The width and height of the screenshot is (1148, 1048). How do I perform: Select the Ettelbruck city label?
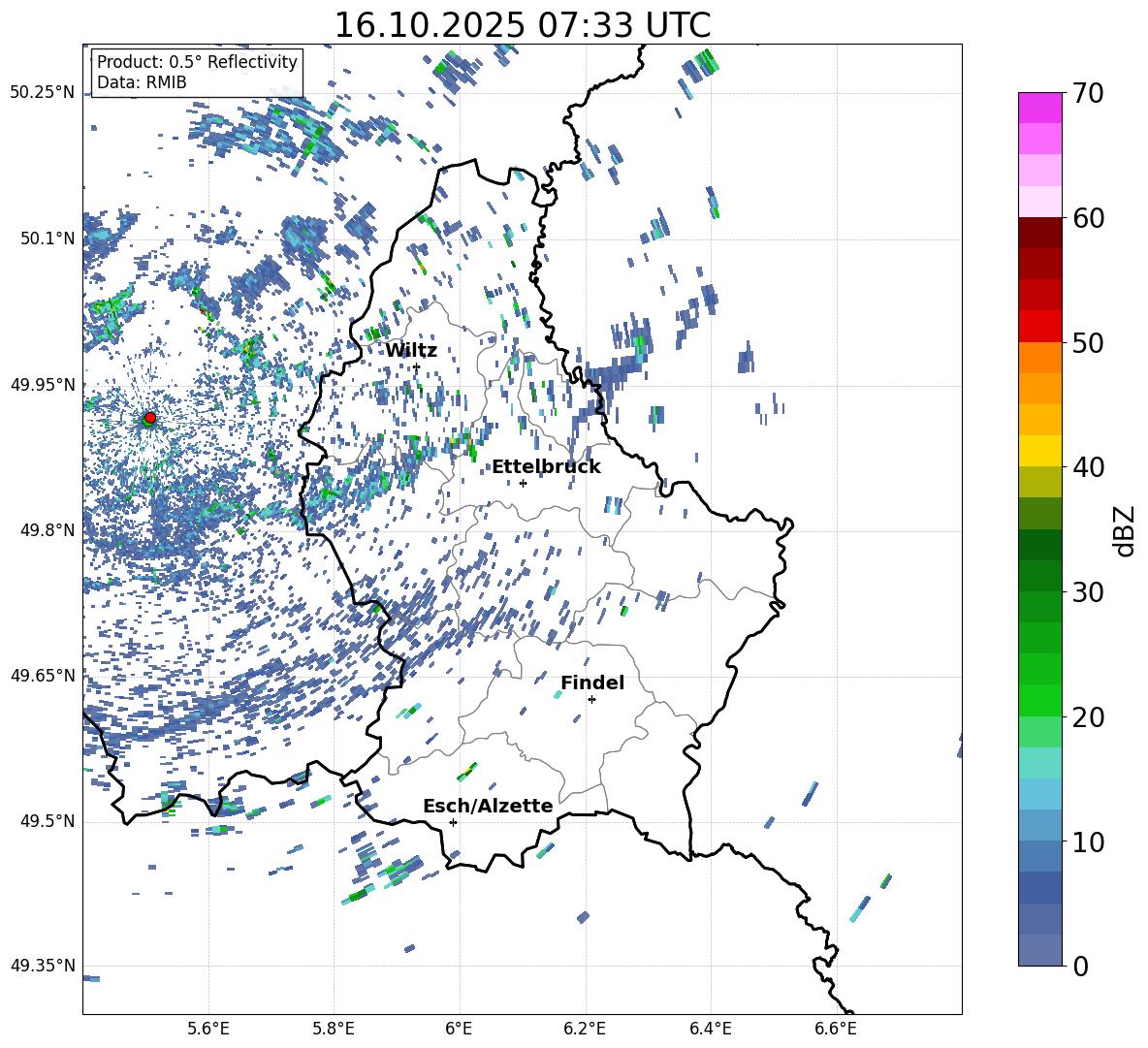[x=546, y=467]
